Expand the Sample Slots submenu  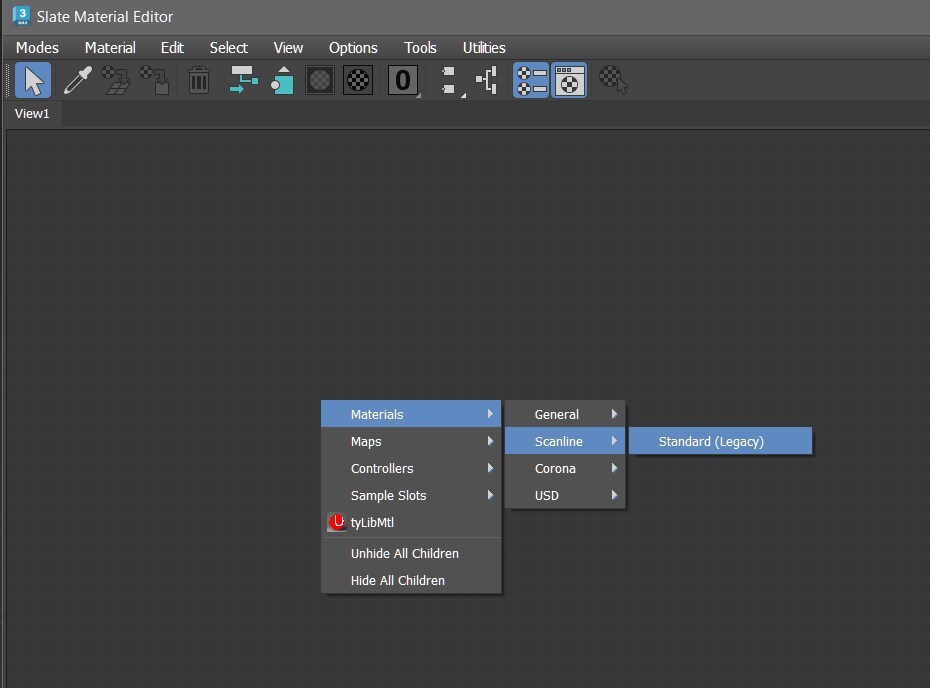pyautogui.click(x=411, y=495)
